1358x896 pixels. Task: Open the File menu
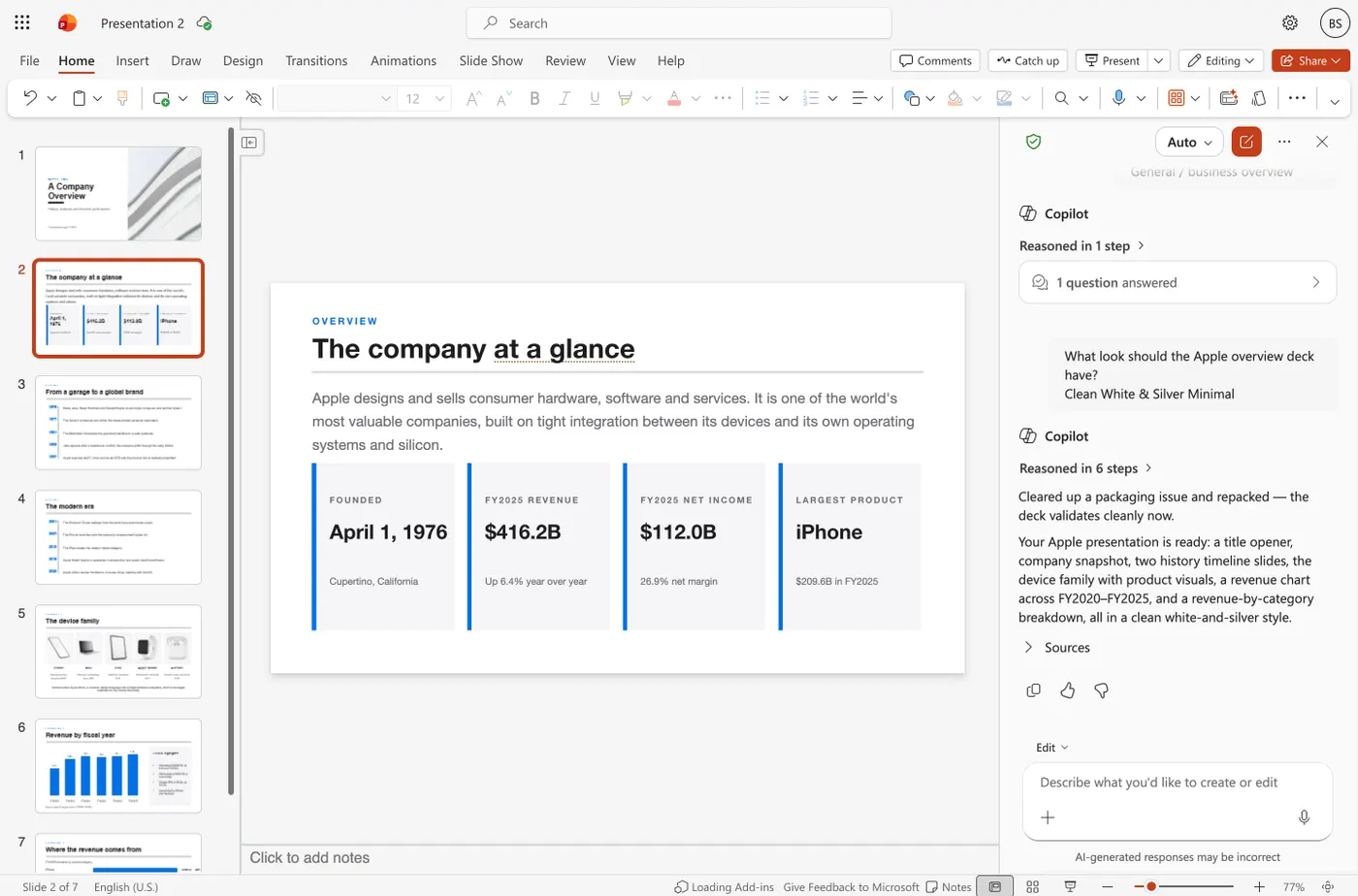coord(30,60)
